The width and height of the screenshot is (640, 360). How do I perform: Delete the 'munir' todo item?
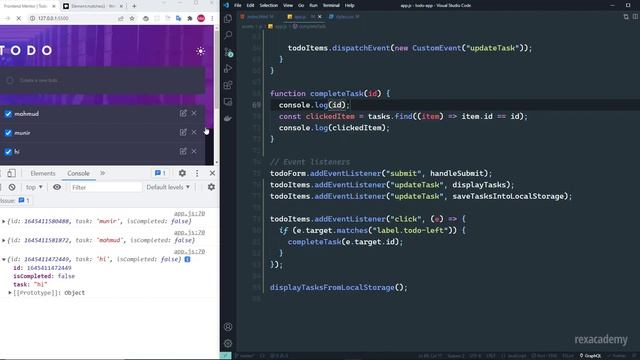point(194,132)
